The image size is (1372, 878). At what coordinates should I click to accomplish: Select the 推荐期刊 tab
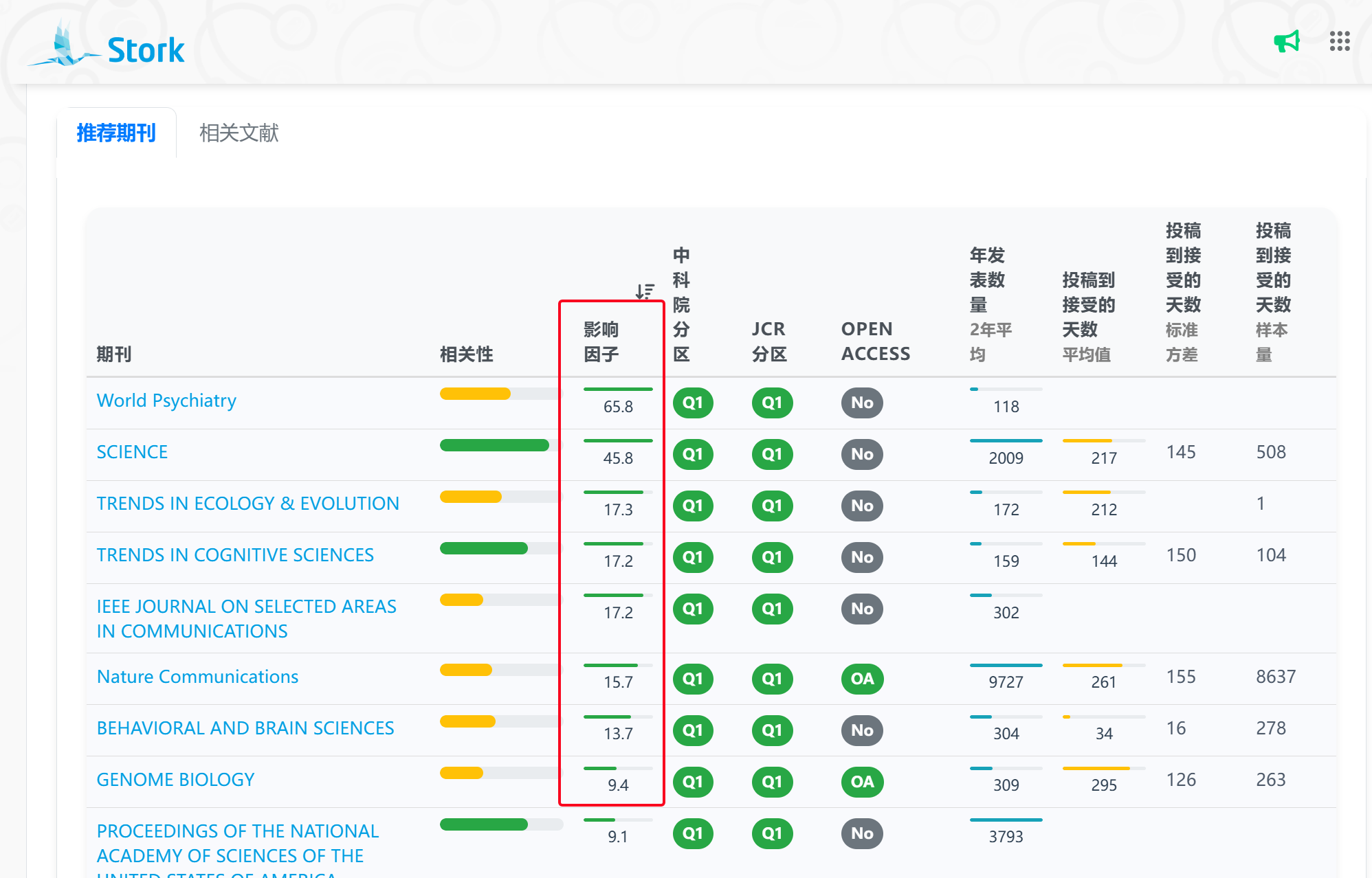[x=116, y=133]
